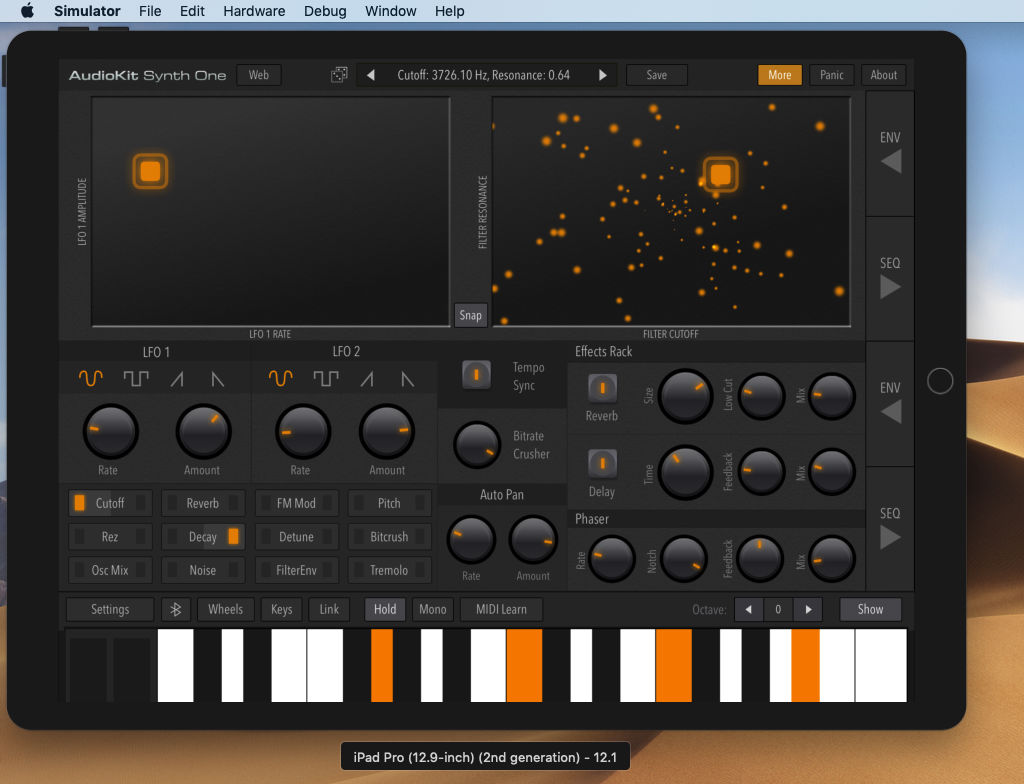
Task: Toggle Tempo Sync switch
Action: (476, 375)
